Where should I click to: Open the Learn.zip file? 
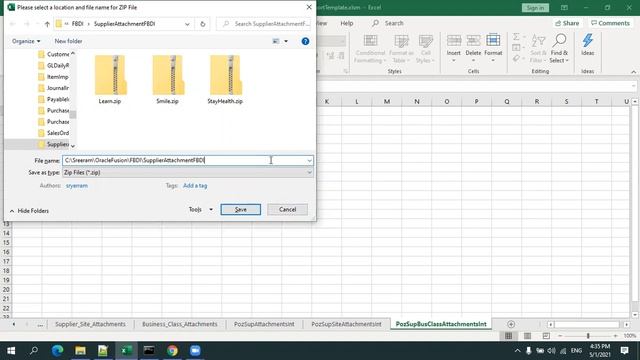coord(110,80)
